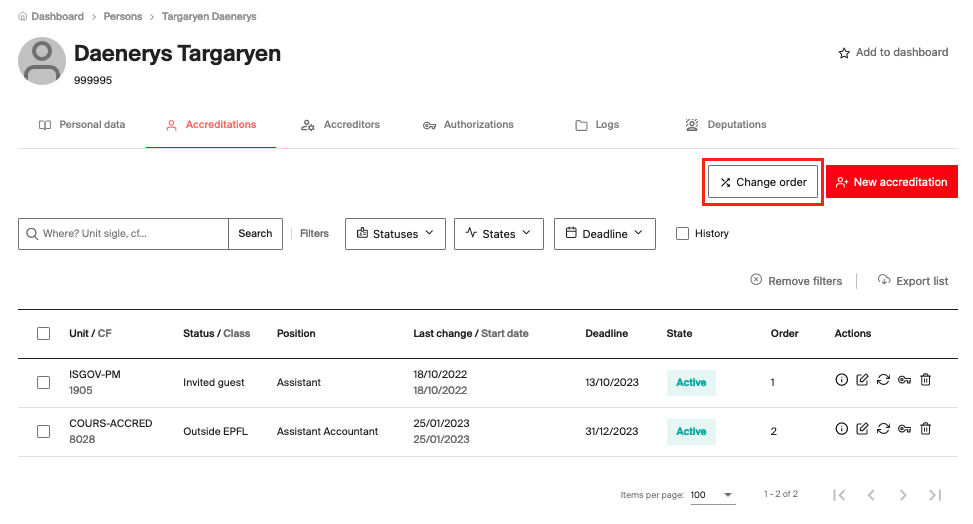Image resolution: width=973 pixels, height=524 pixels.
Task: Toggle the History checkbox
Action: (683, 234)
